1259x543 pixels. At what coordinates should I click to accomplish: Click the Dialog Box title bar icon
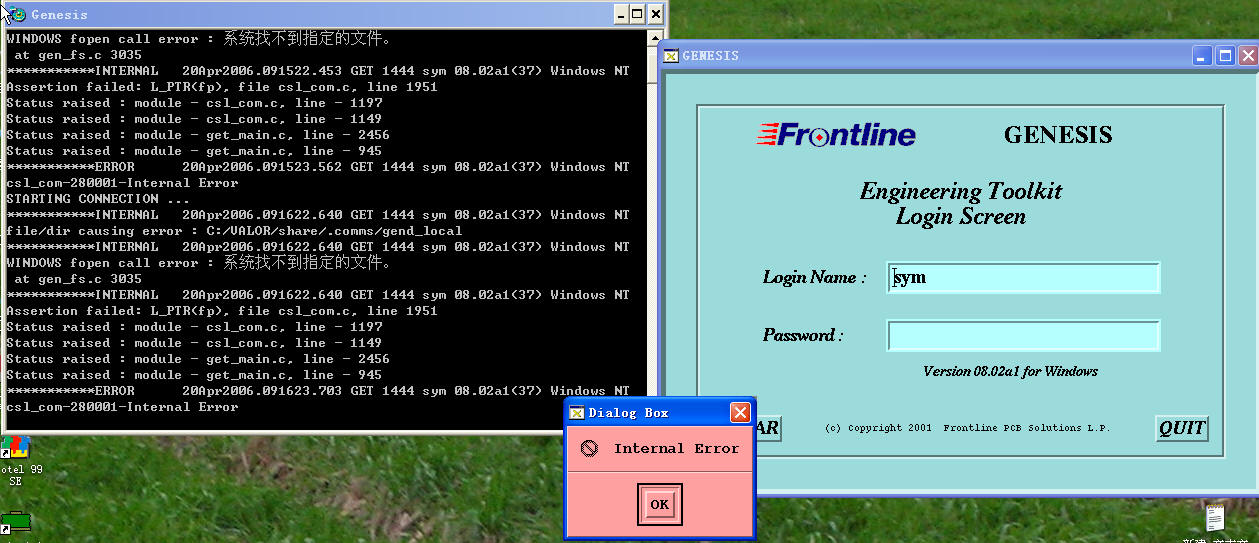[576, 413]
